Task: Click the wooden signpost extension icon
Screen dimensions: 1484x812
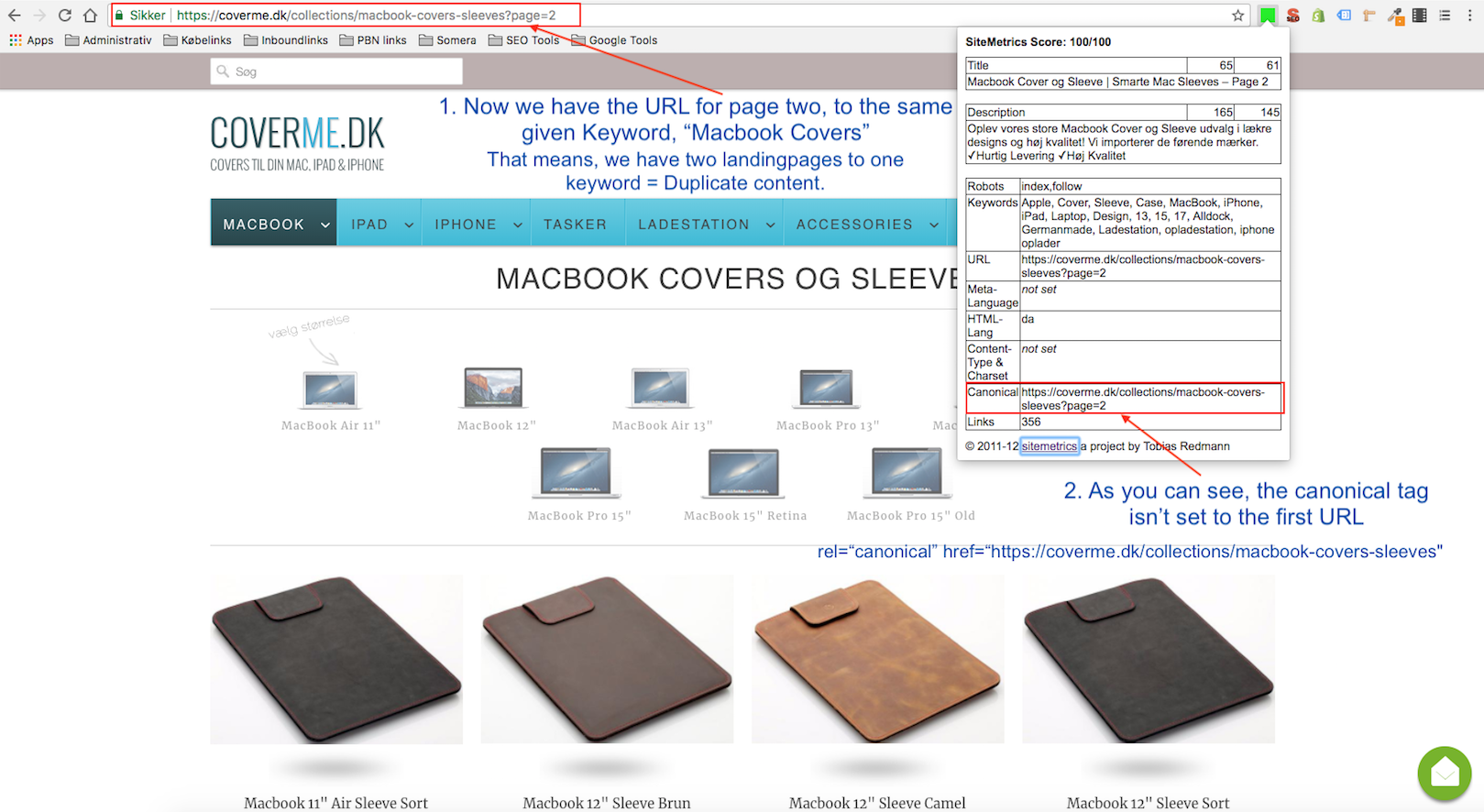Action: (1369, 16)
